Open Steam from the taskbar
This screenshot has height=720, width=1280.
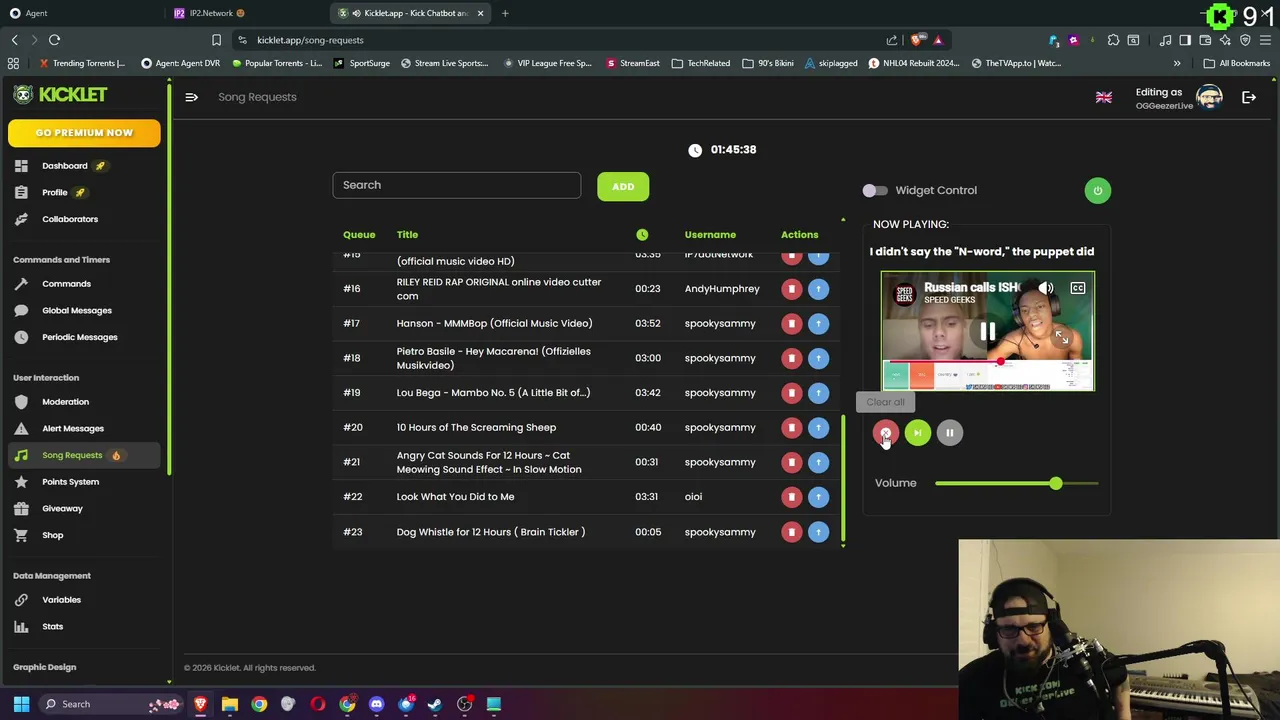pyautogui.click(x=434, y=704)
